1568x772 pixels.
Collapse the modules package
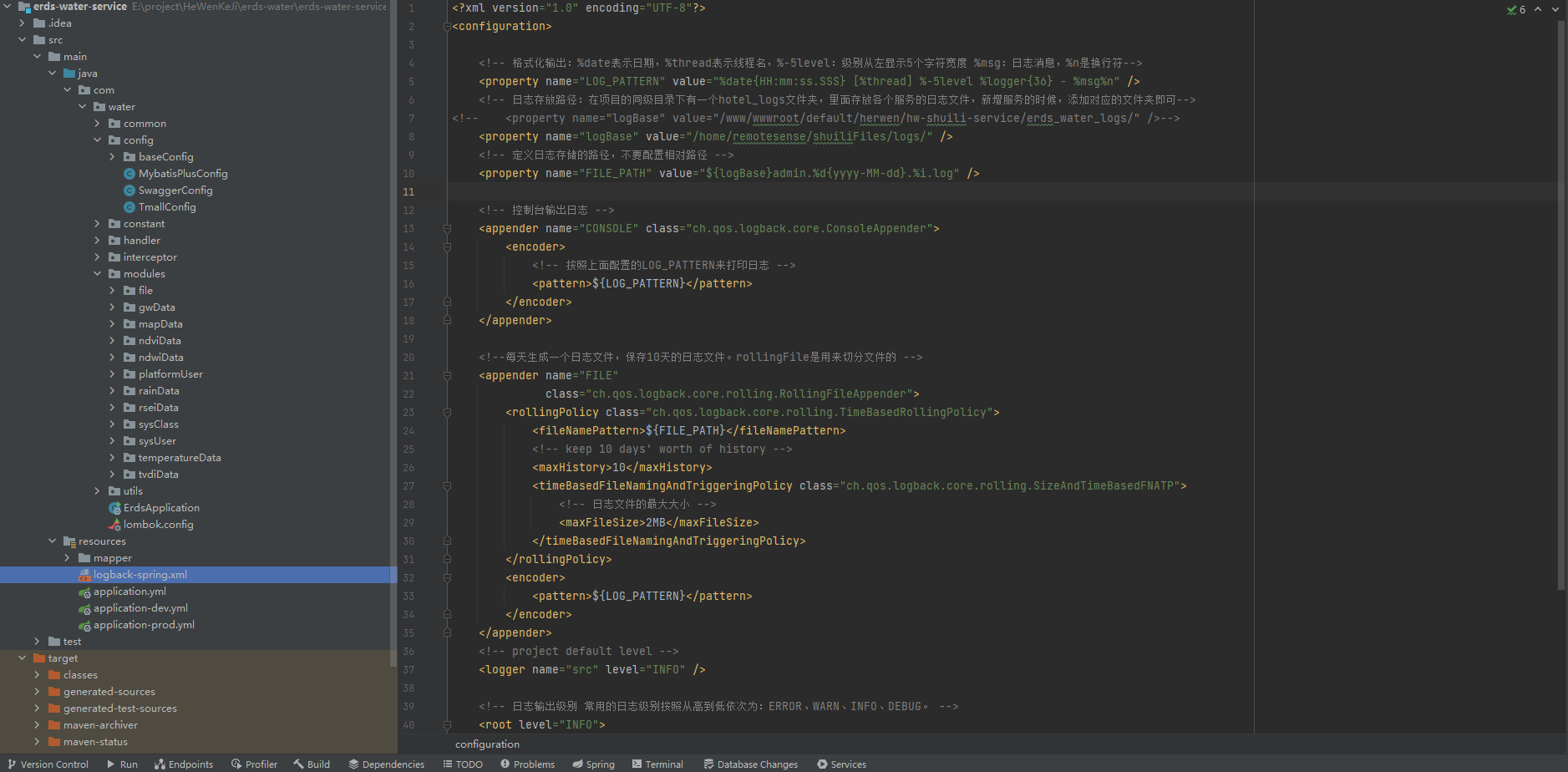(98, 274)
